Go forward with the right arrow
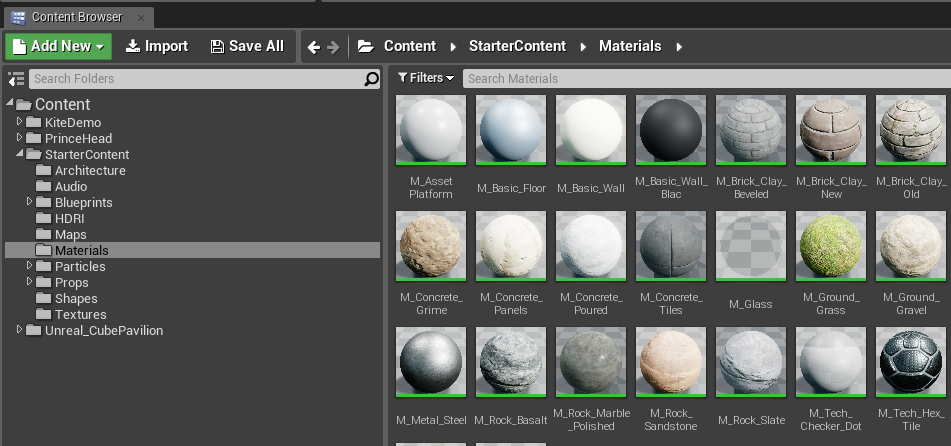 click(x=333, y=47)
